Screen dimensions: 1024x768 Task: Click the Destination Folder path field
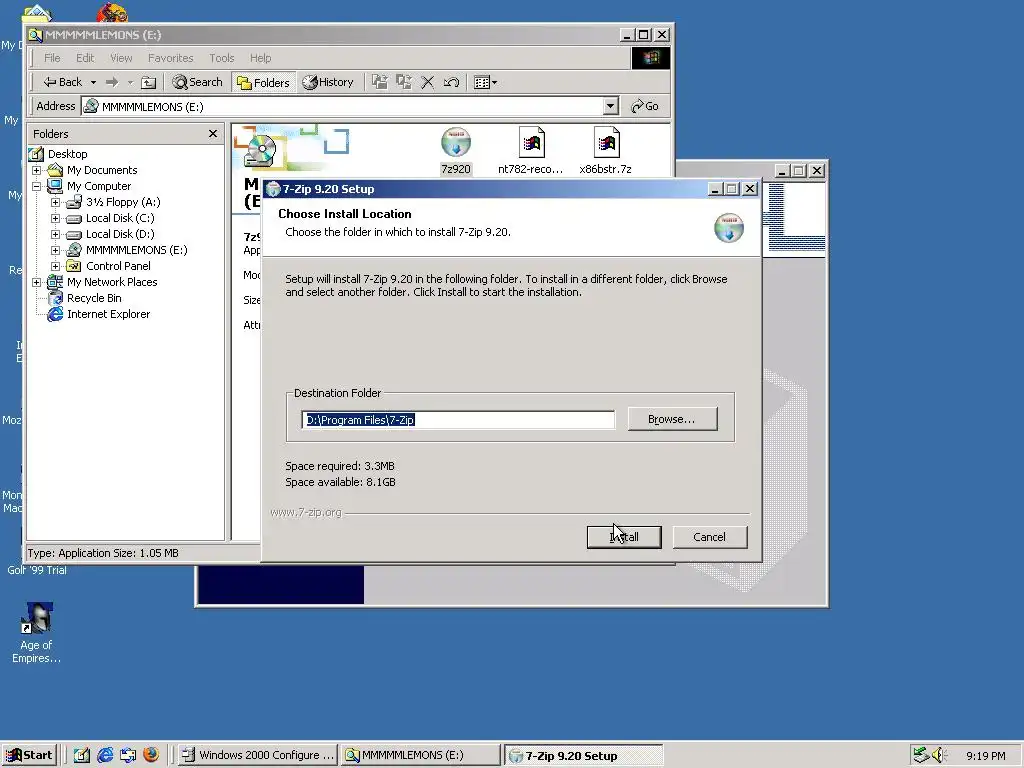point(458,419)
